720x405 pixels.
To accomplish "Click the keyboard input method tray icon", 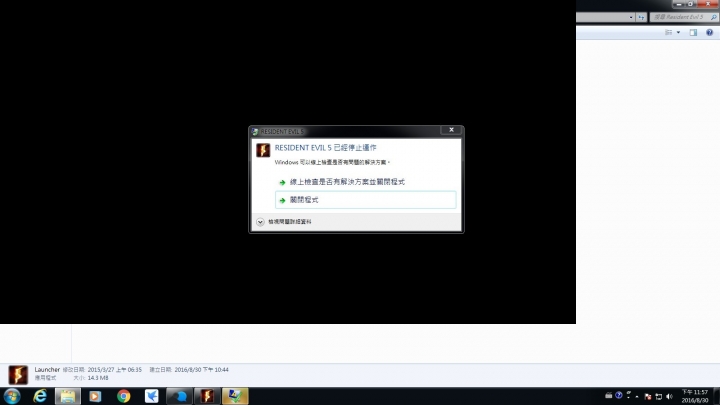I will pos(609,395).
